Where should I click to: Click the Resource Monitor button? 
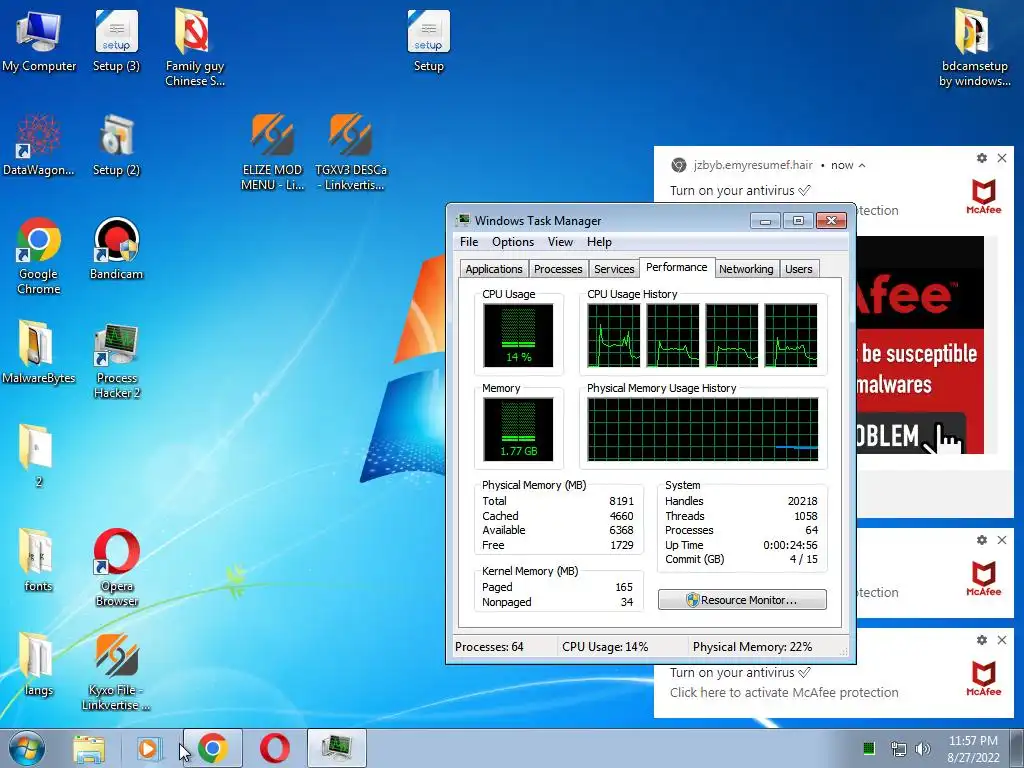coord(742,600)
